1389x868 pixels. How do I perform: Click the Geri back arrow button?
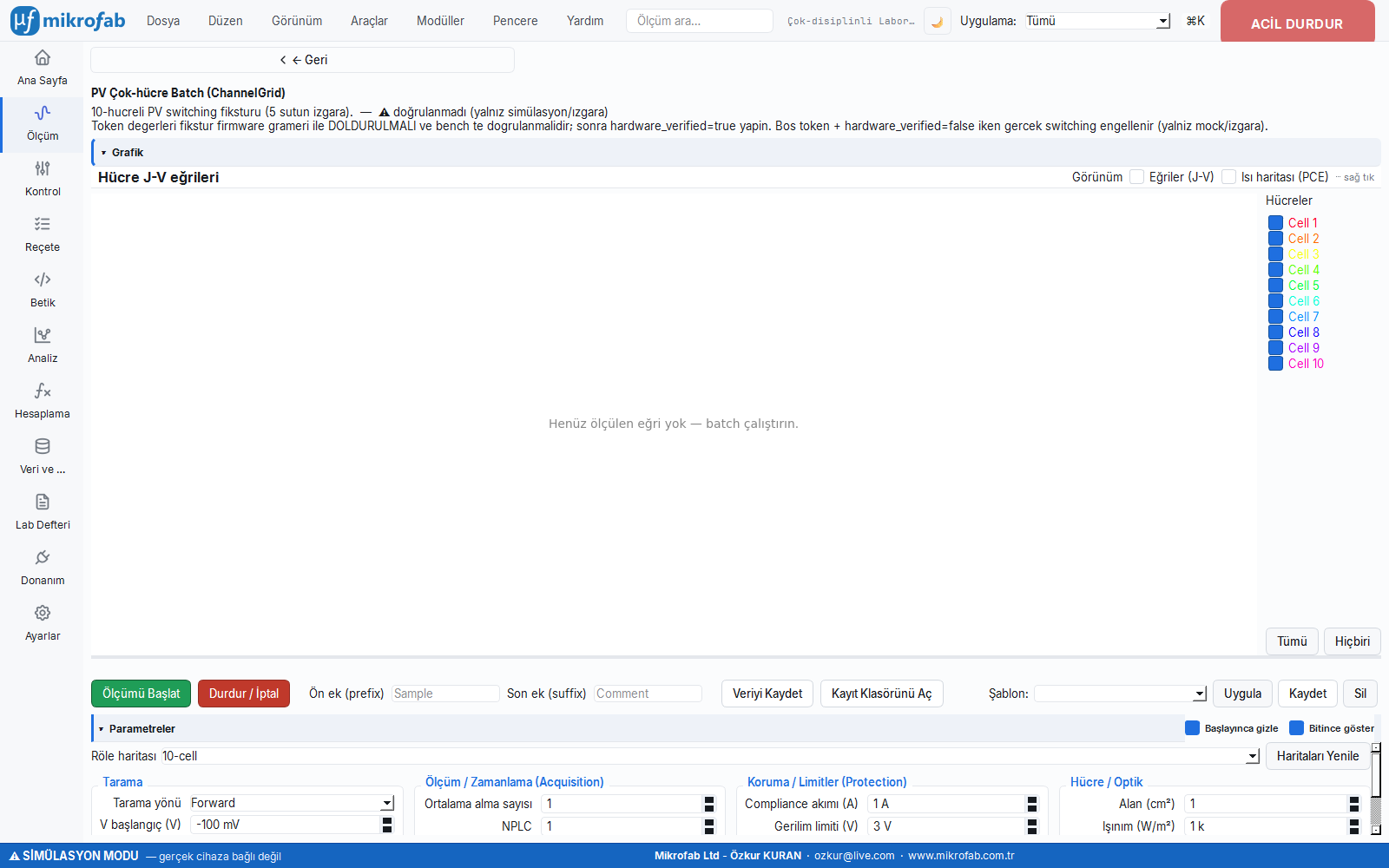303,60
